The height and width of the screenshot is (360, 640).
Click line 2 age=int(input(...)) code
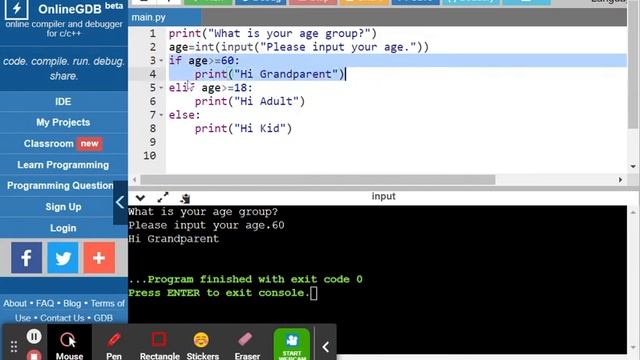(299, 47)
